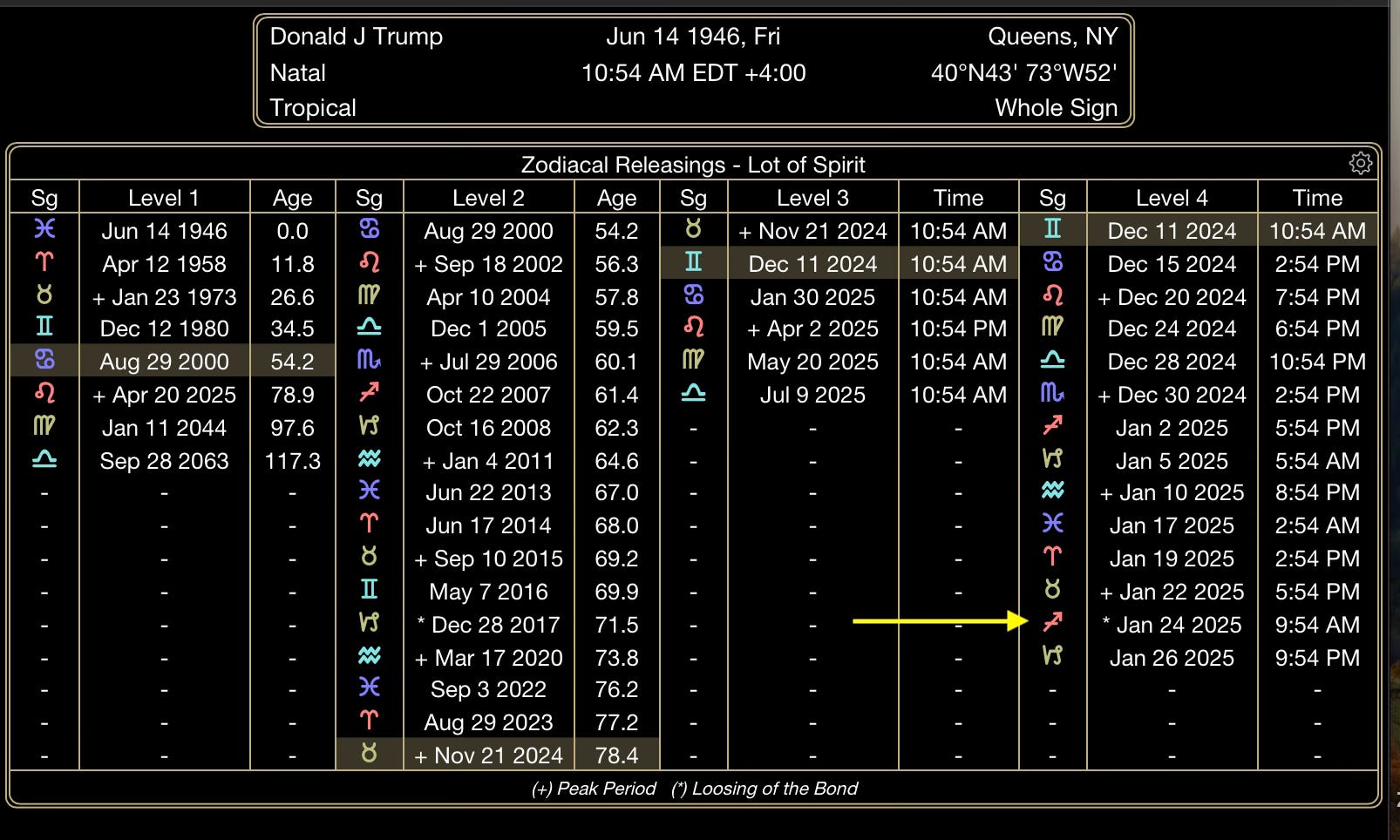Click the Libra glyph beside Jul 9 2025
The width and height of the screenshot is (1400, 840).
point(693,393)
